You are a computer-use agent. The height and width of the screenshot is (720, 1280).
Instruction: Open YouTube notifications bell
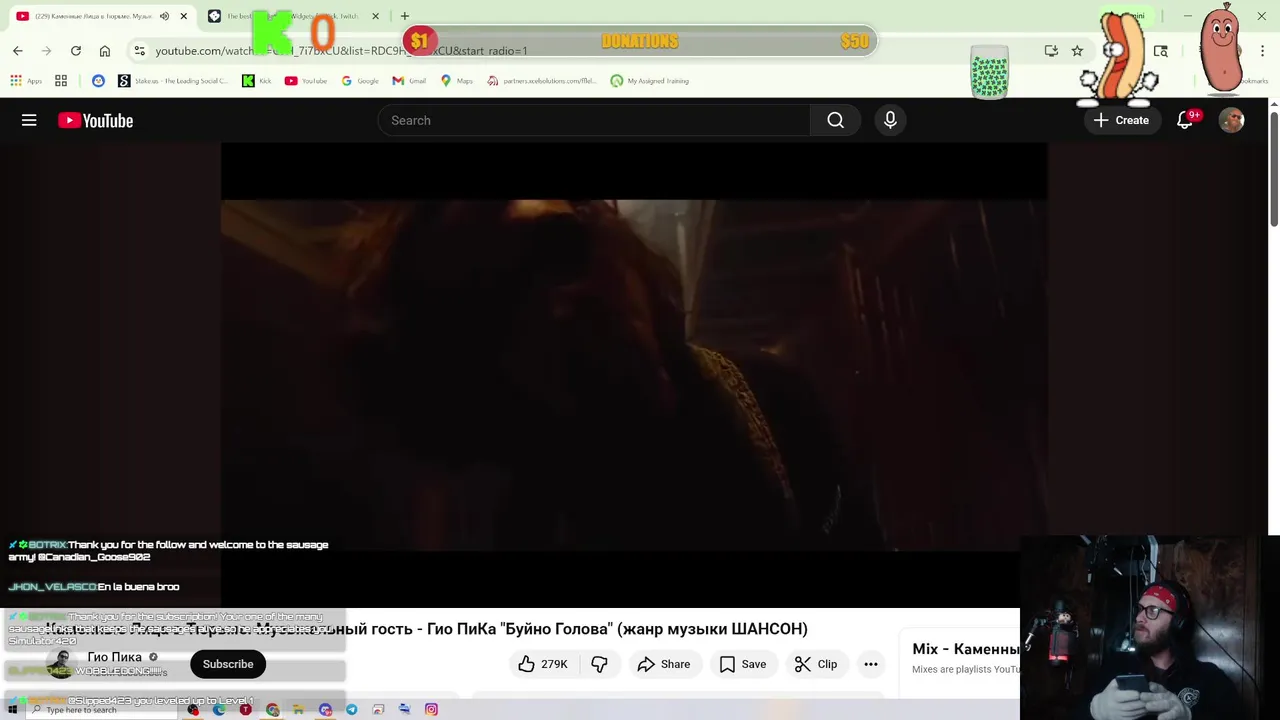[x=1185, y=120]
